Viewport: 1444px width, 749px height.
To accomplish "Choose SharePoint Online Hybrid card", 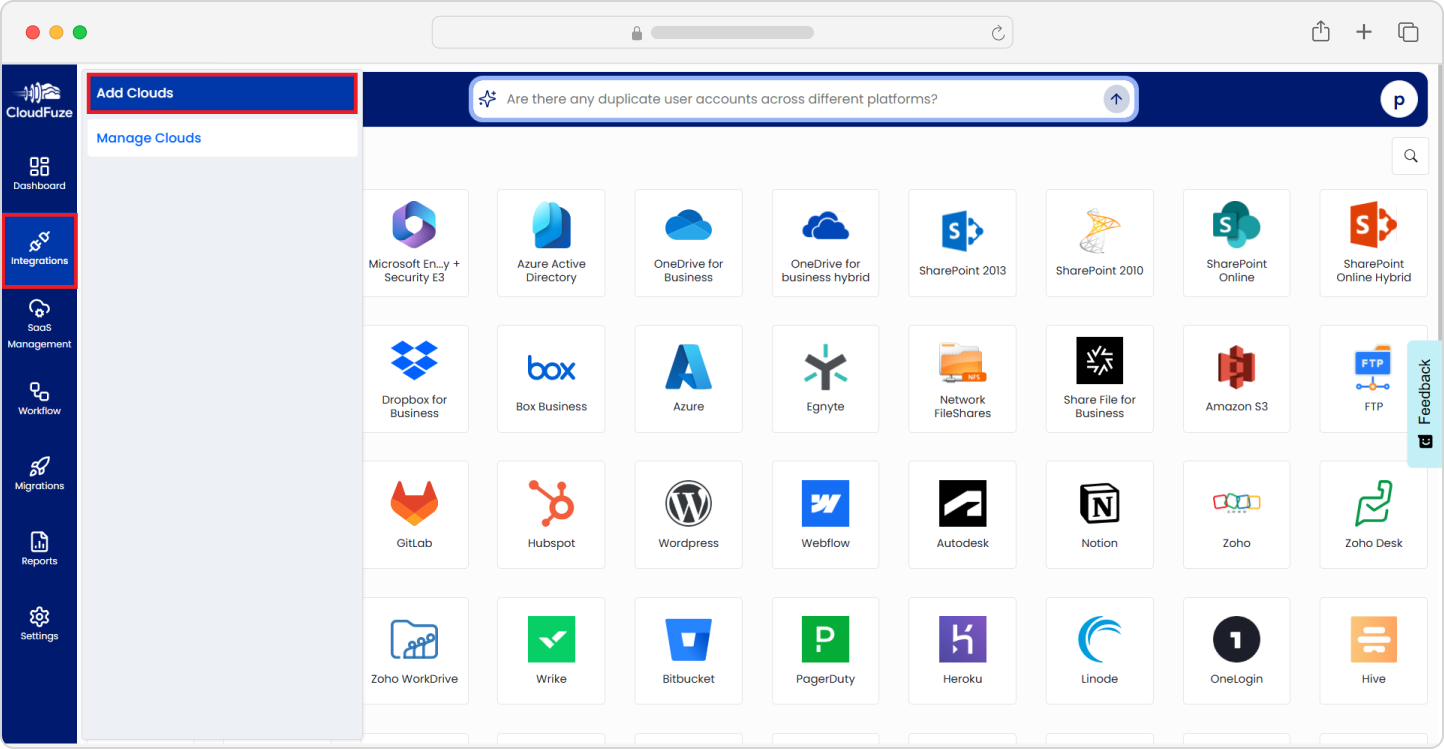I will click(x=1373, y=243).
